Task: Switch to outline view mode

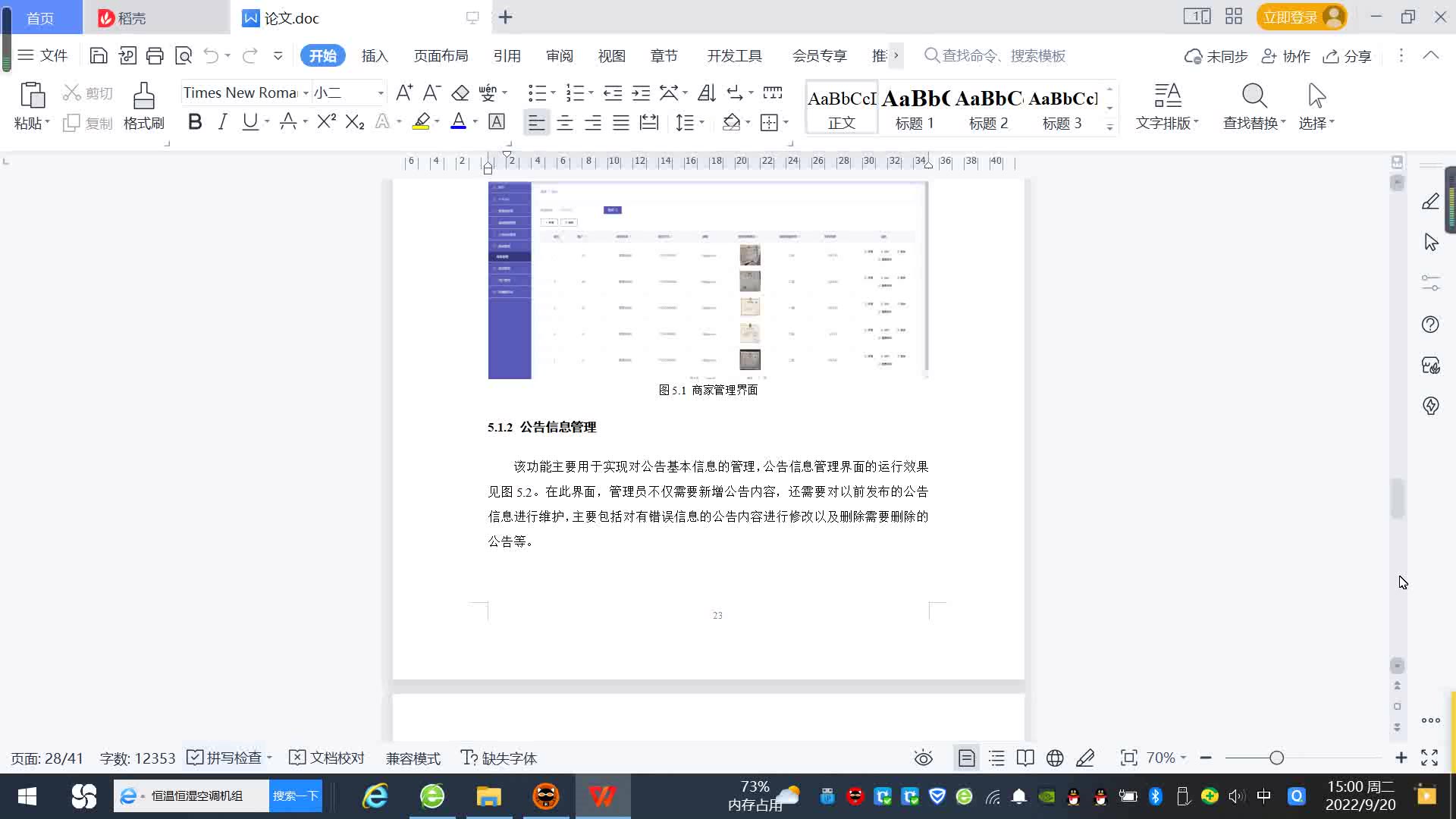Action: (996, 758)
